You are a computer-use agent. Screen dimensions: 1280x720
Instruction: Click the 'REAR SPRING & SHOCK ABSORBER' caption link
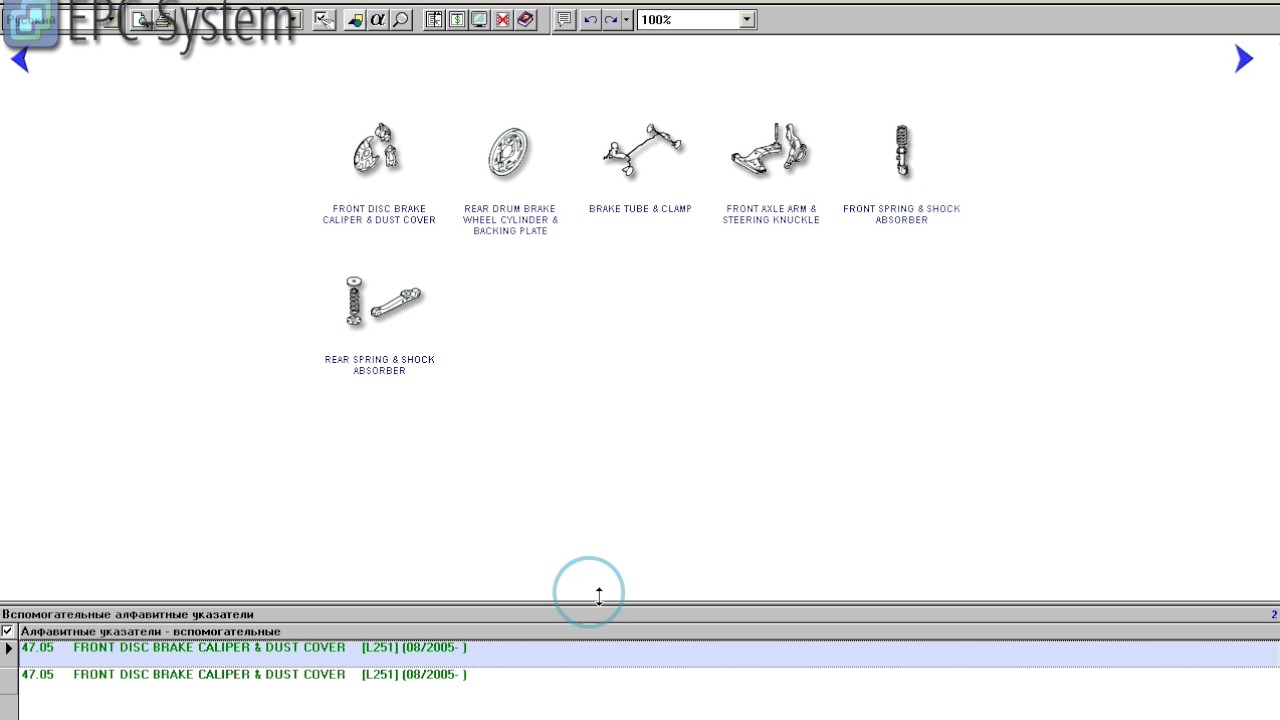click(379, 365)
